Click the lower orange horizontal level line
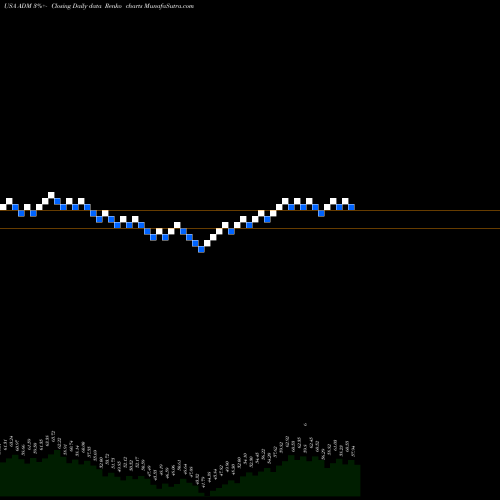The width and height of the screenshot is (500, 500). point(250,228)
